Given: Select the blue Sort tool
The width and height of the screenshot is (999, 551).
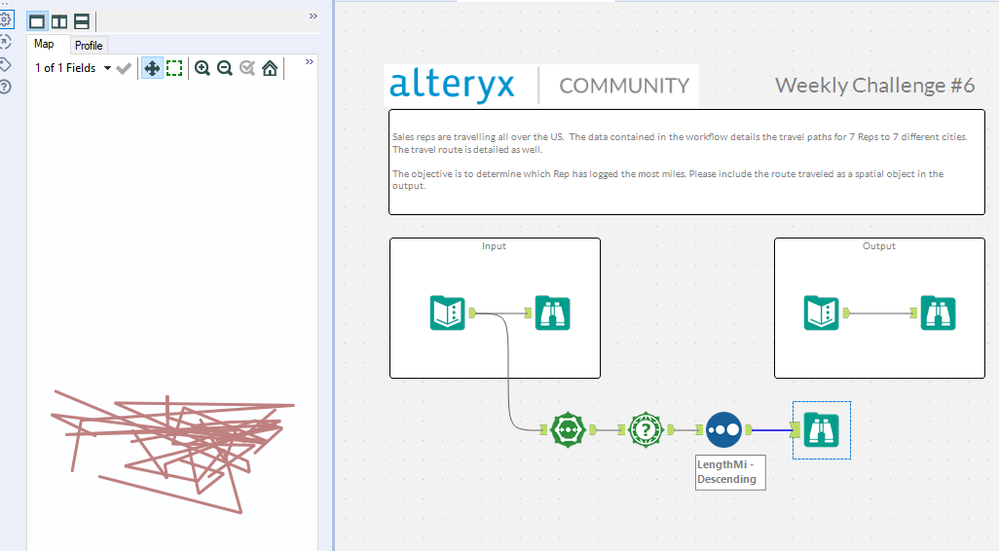Looking at the screenshot, I should pyautogui.click(x=724, y=430).
